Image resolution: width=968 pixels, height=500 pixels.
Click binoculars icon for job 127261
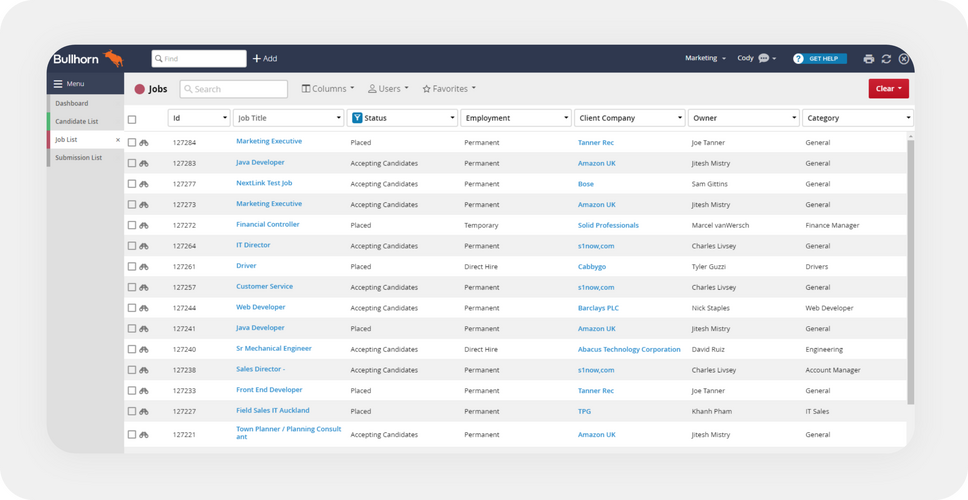pyautogui.click(x=144, y=267)
